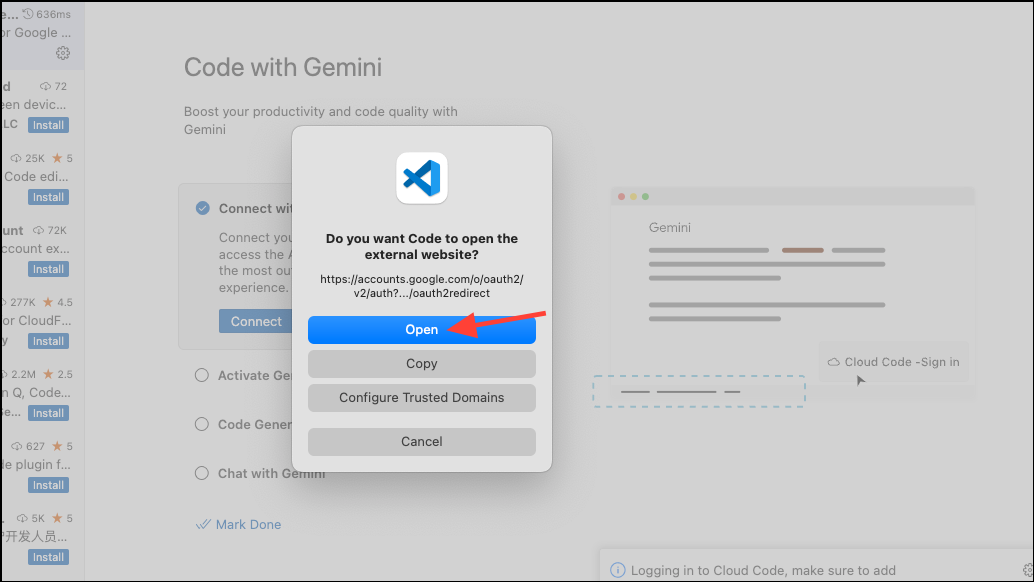This screenshot has height=582, width=1034.
Task: Cancel the external website dialog
Action: coord(421,441)
